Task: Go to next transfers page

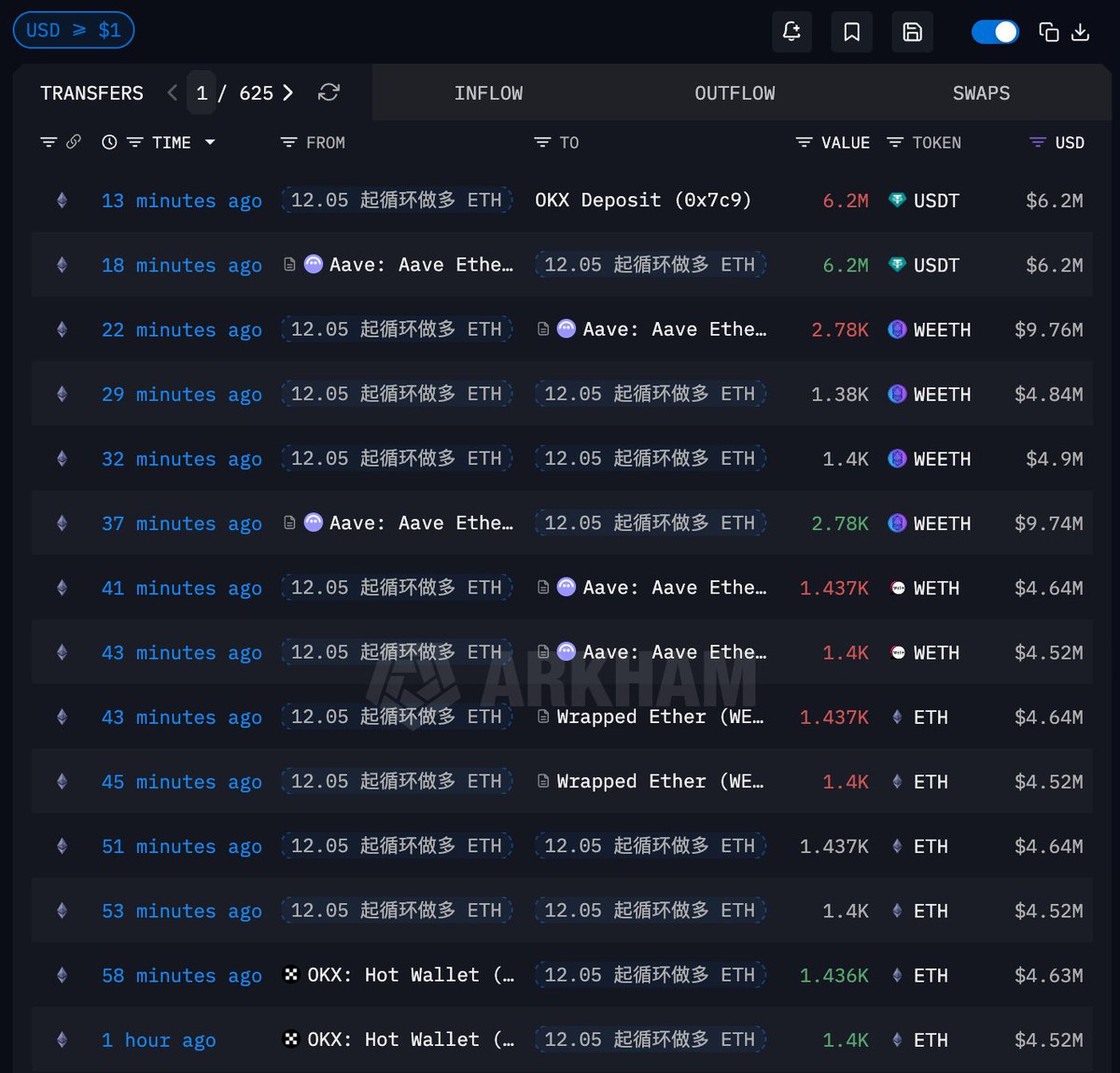Action: [x=288, y=92]
